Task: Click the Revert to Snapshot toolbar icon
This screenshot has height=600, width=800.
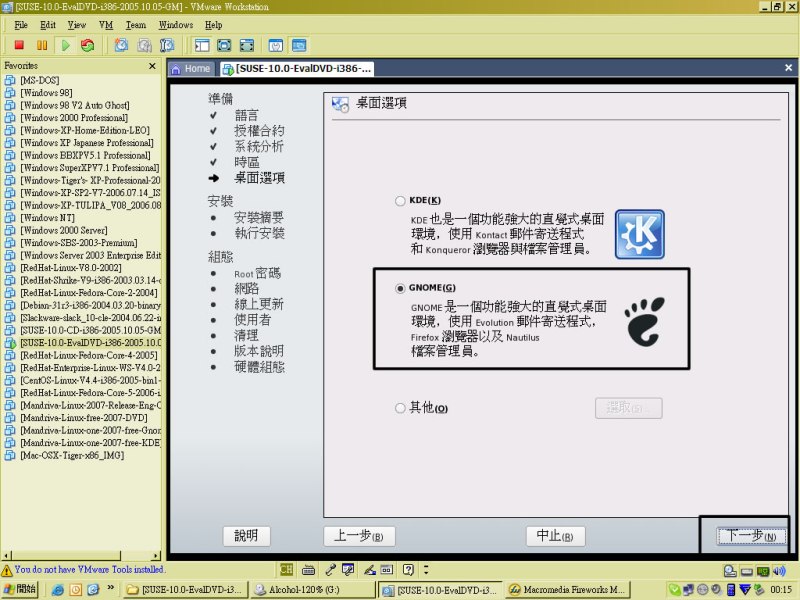Action: 144,45
